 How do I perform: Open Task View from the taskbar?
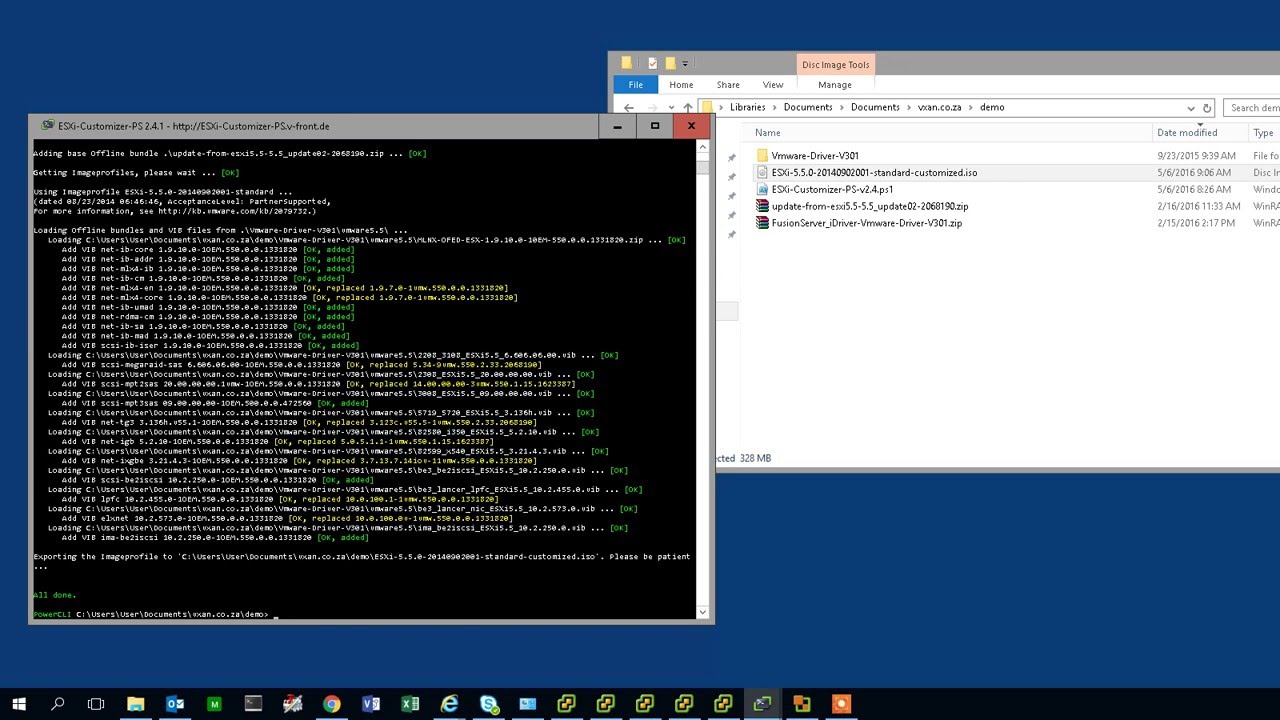point(96,704)
